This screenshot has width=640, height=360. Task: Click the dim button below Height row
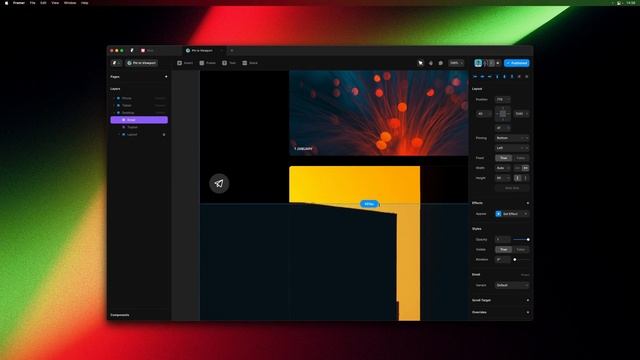tap(512, 188)
